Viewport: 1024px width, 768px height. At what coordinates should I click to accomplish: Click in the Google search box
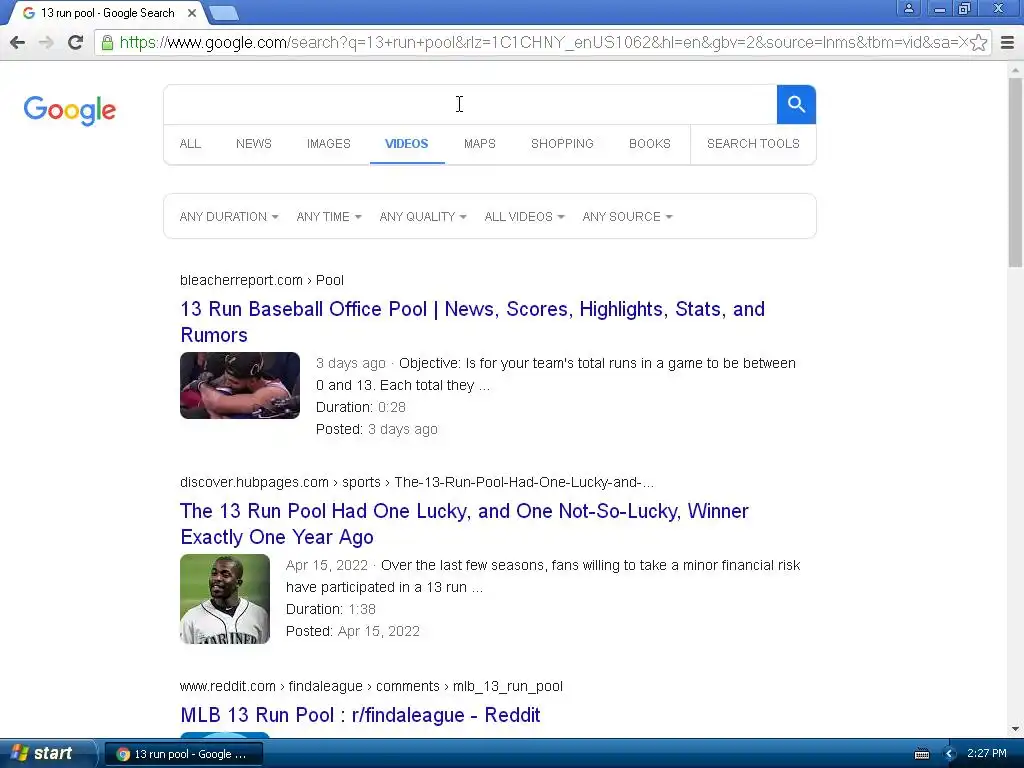470,104
